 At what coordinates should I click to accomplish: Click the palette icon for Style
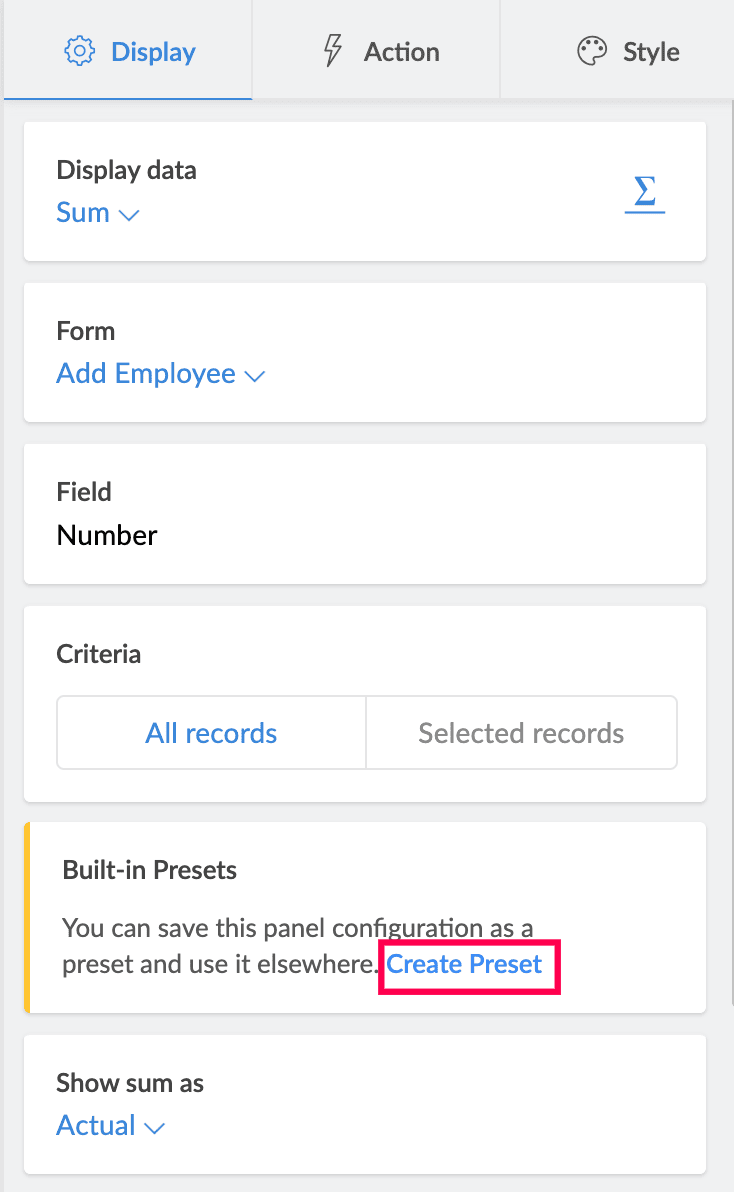(592, 51)
